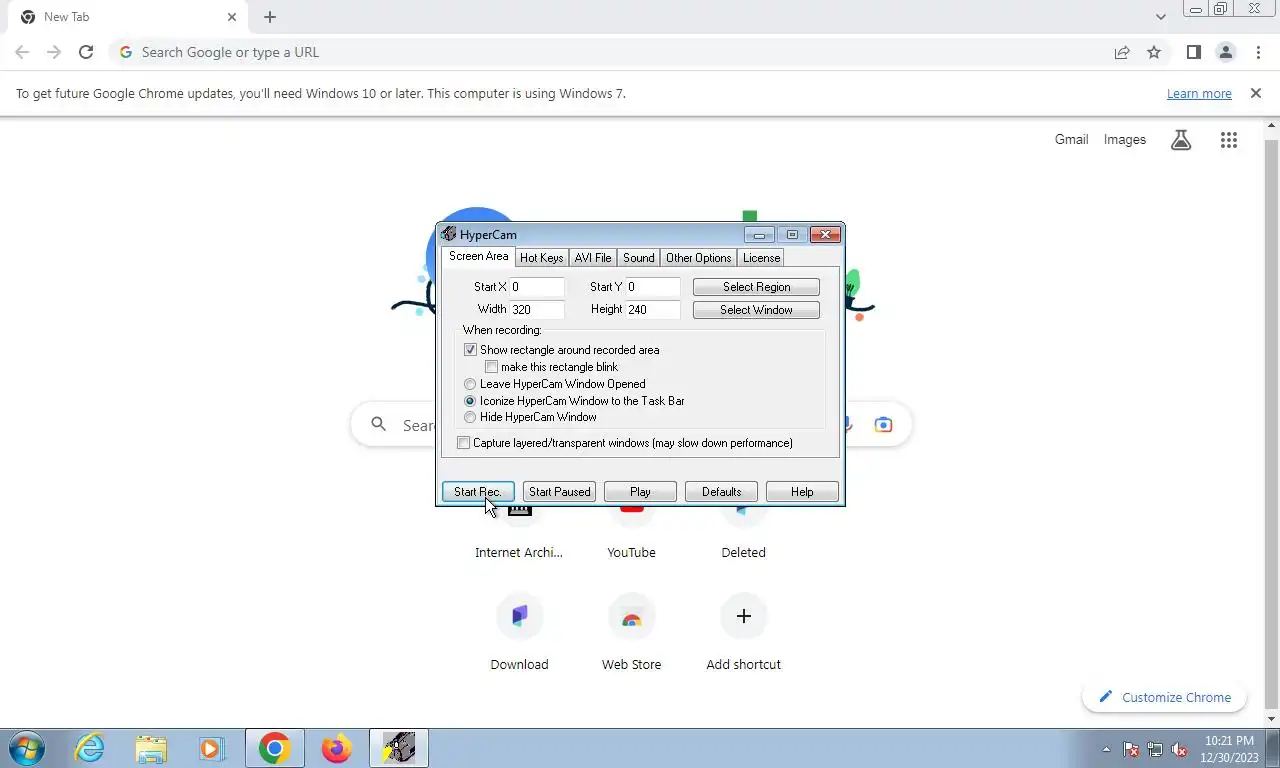
Task: Select Hide HyperCam Window option
Action: [x=470, y=417]
